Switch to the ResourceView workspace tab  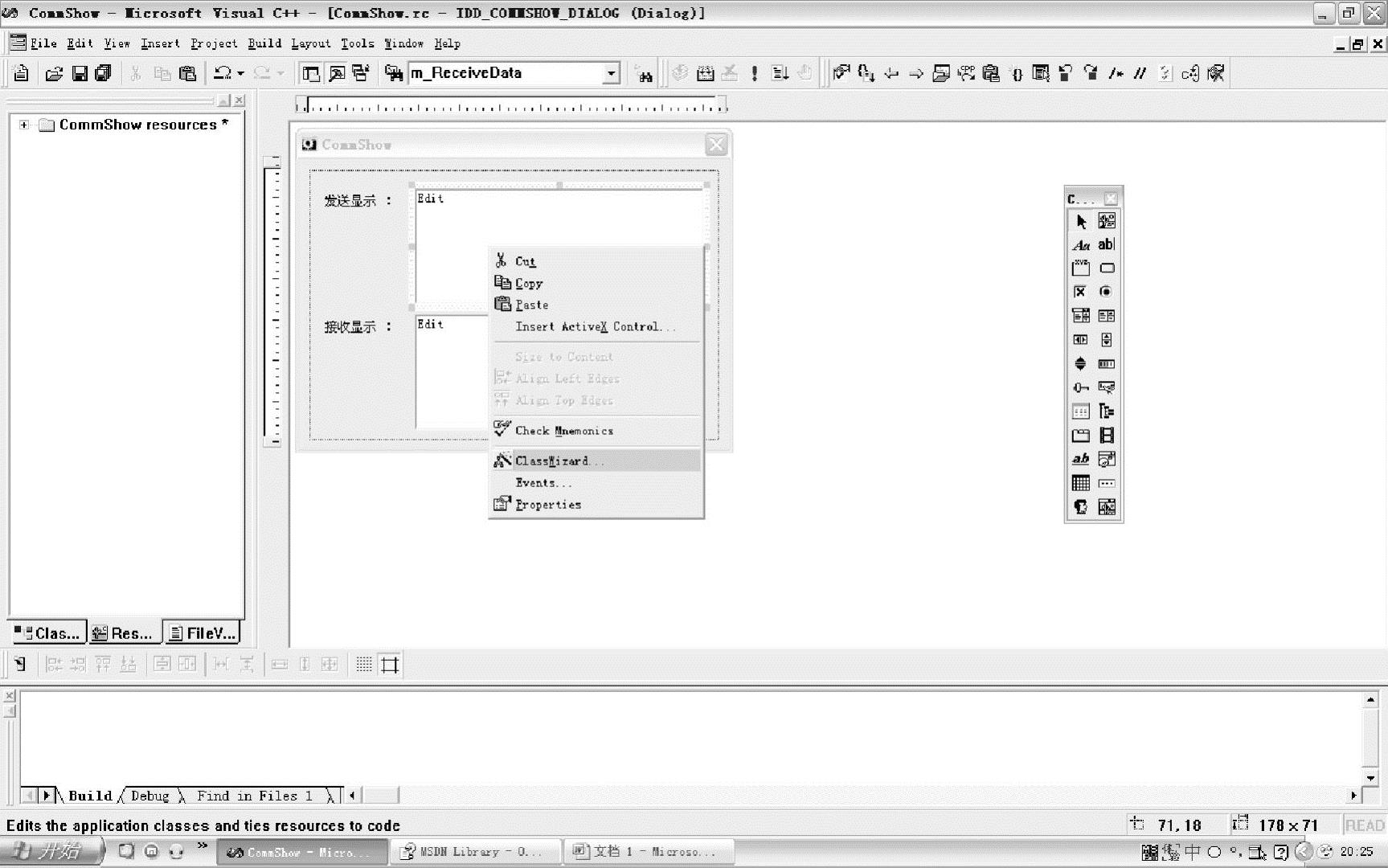click(123, 633)
